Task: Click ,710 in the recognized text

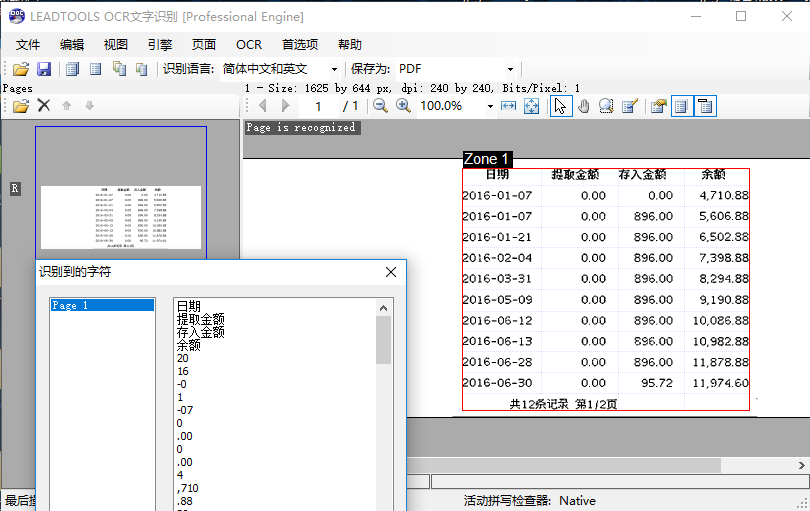Action: point(188,488)
